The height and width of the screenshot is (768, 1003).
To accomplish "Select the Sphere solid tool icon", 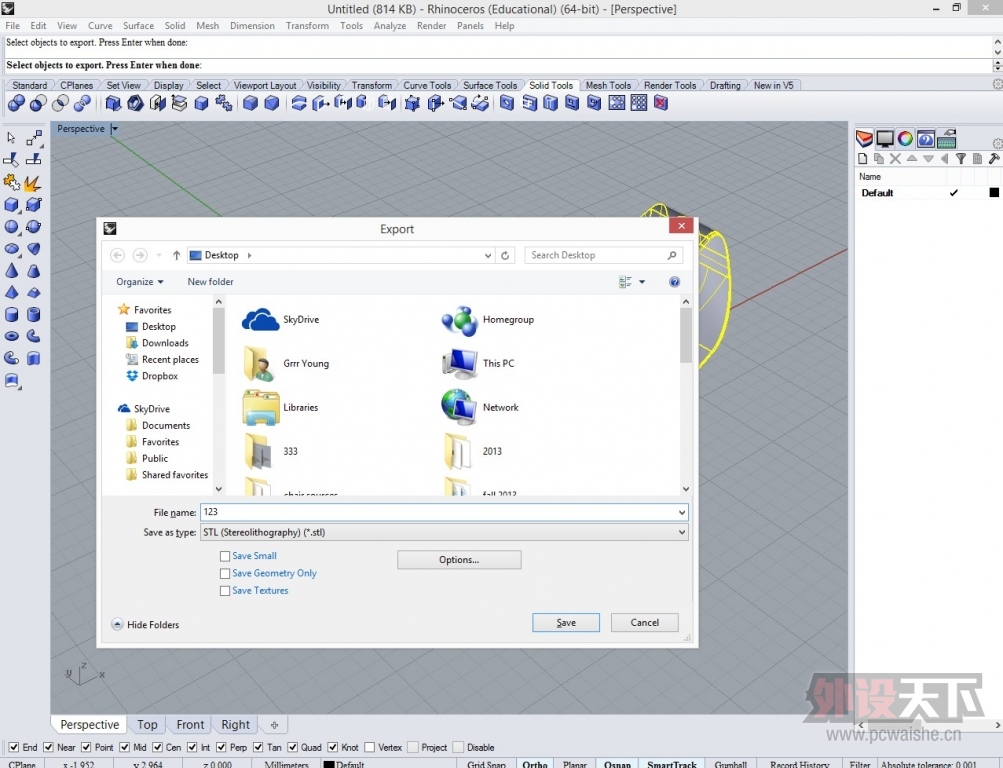I will click(12, 226).
